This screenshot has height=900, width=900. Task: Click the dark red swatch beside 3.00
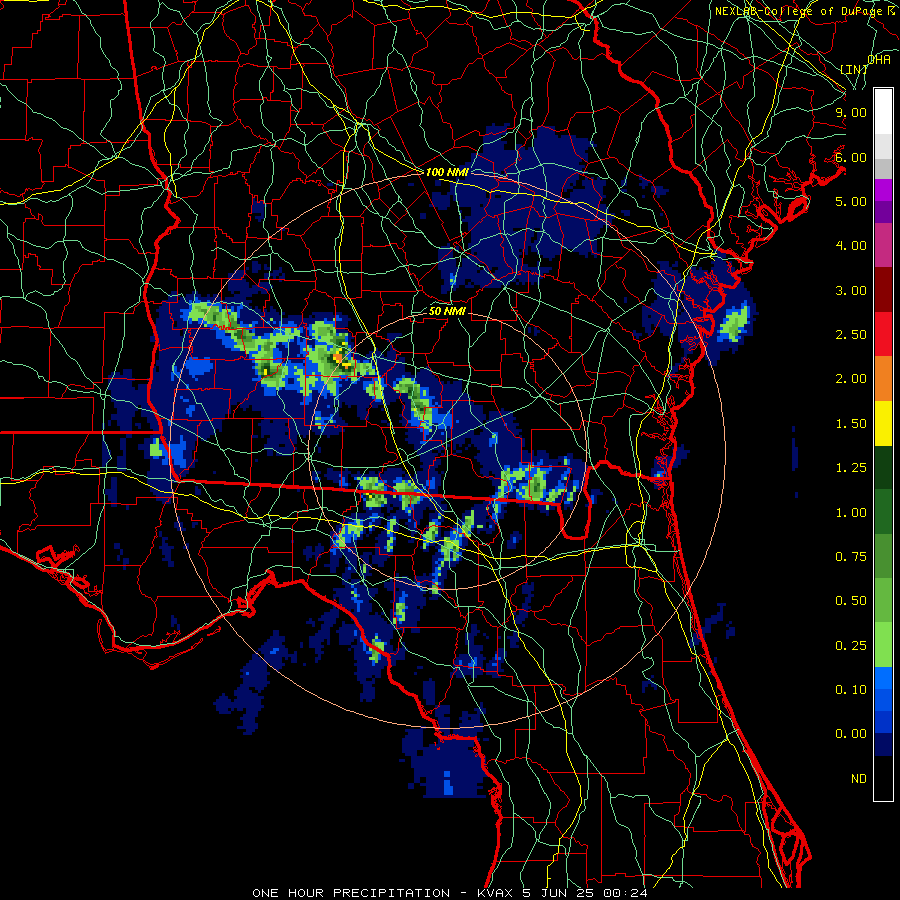tap(883, 290)
